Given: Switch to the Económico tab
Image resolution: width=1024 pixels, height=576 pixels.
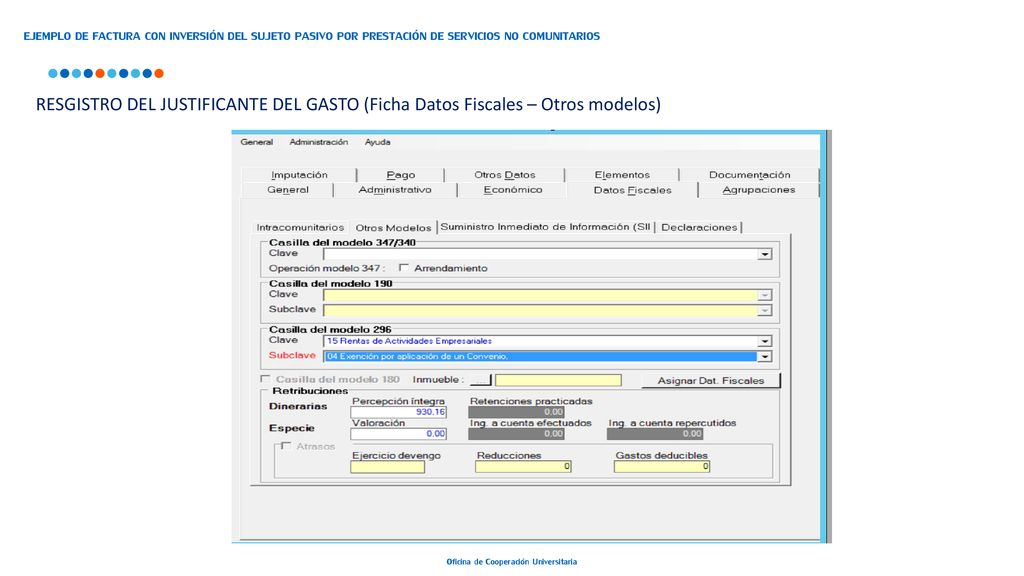Looking at the screenshot, I should (513, 189).
